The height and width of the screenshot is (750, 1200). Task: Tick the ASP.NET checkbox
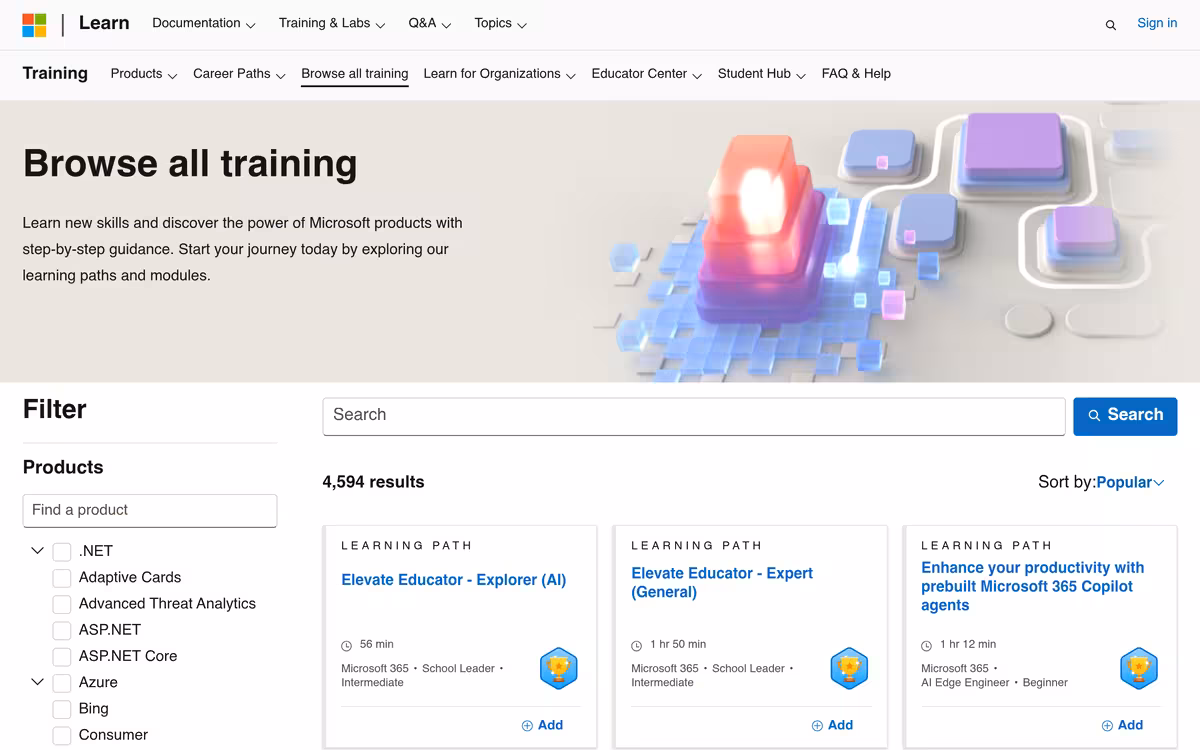tap(62, 630)
